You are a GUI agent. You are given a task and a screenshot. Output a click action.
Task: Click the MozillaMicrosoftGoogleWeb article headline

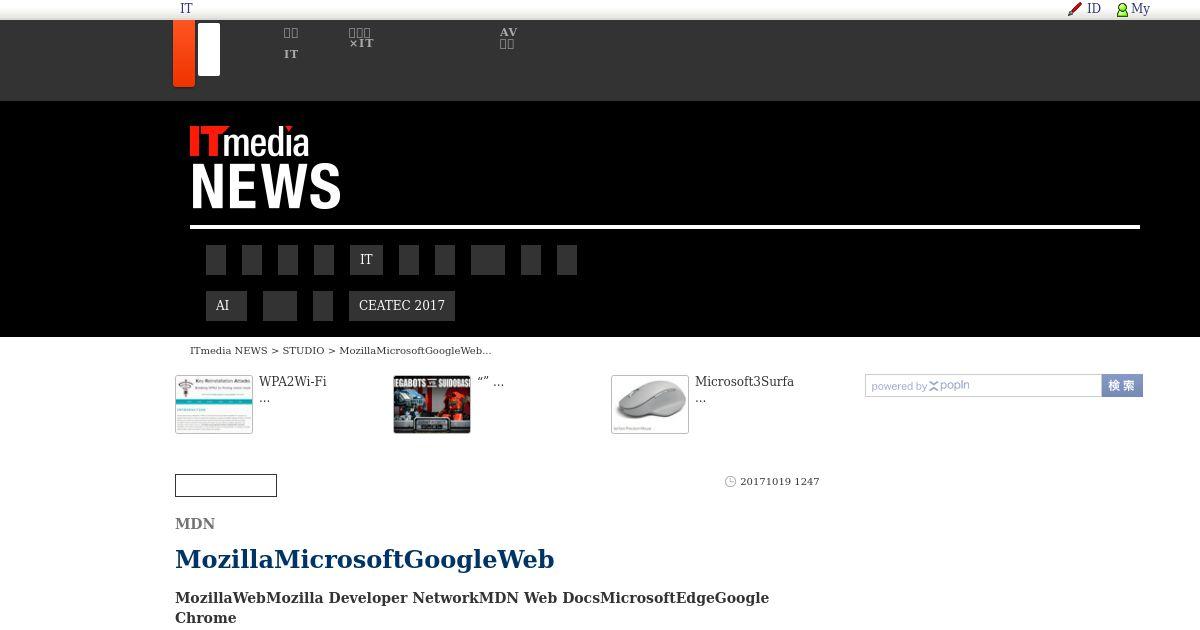pyautogui.click(x=365, y=559)
